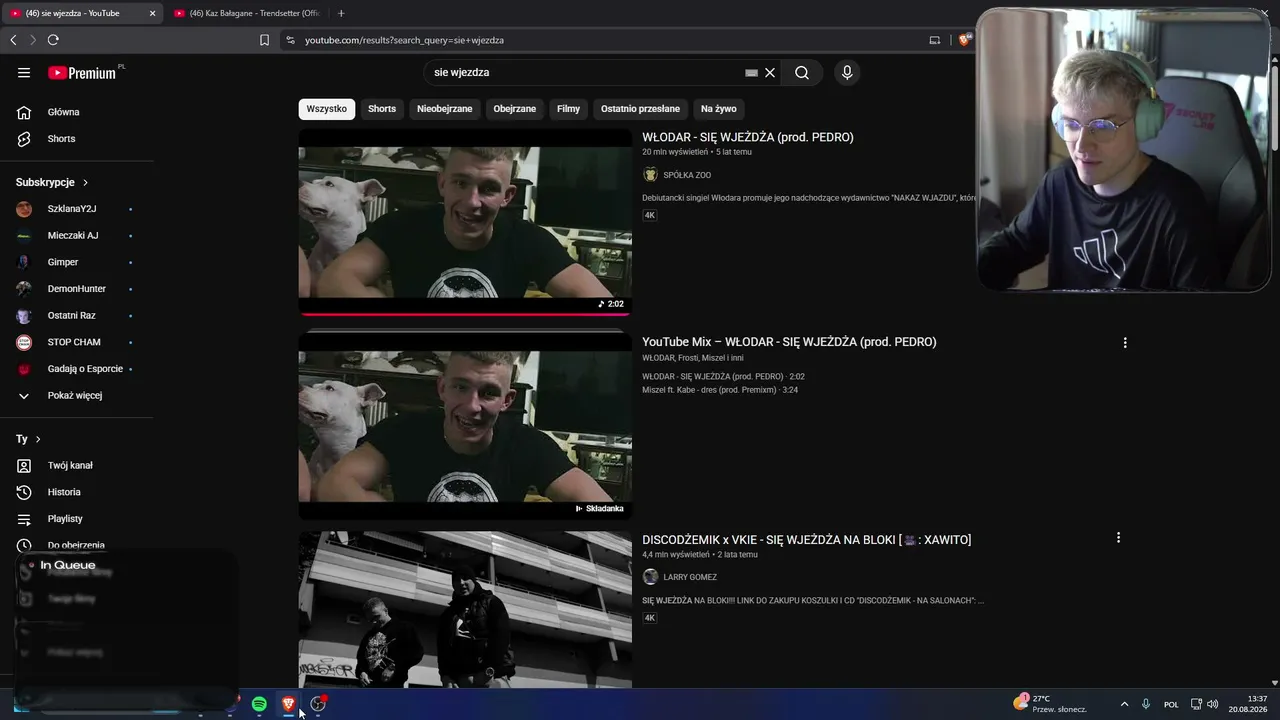Open a new browser tab

[x=341, y=13]
